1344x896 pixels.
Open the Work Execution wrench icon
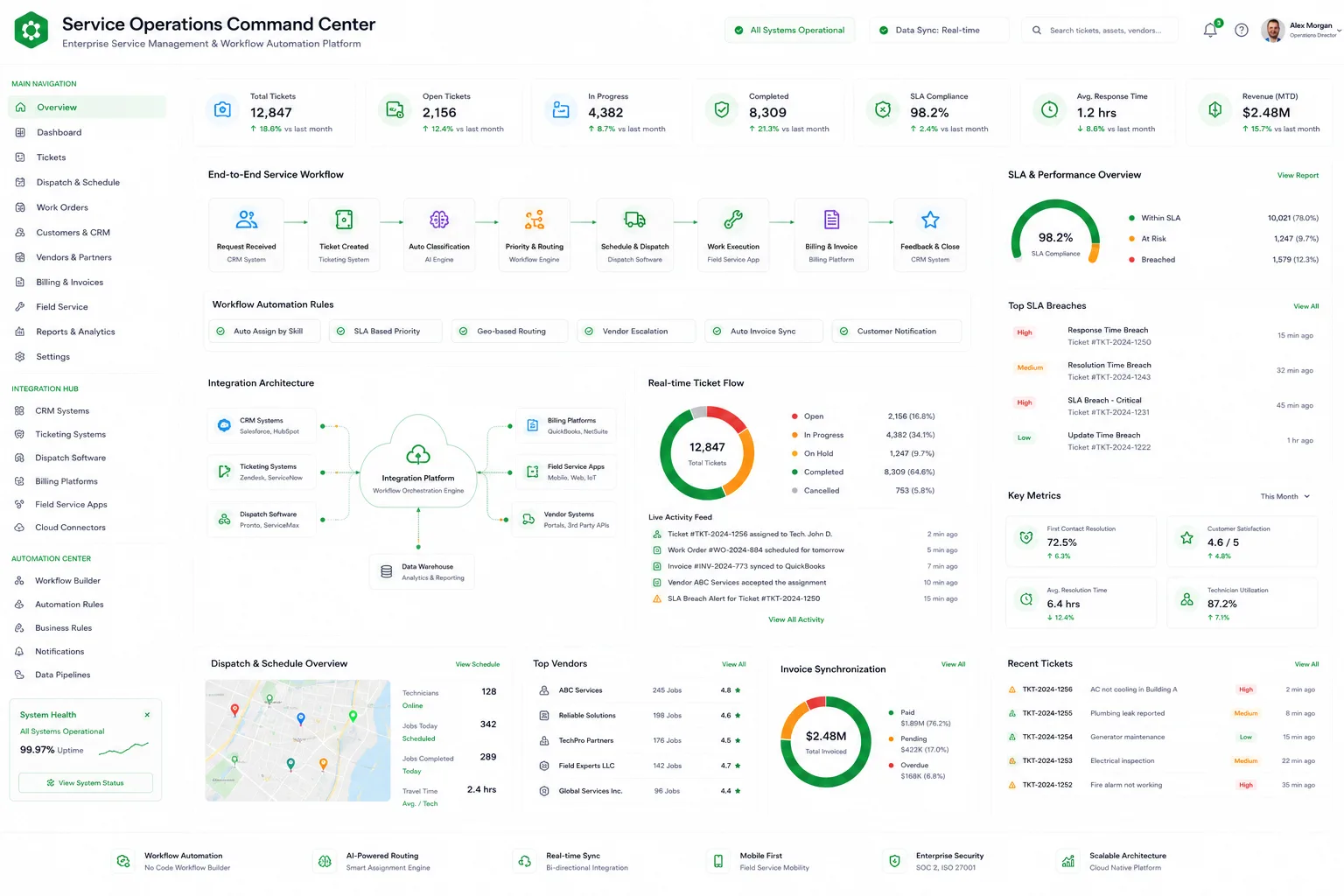[733, 219]
